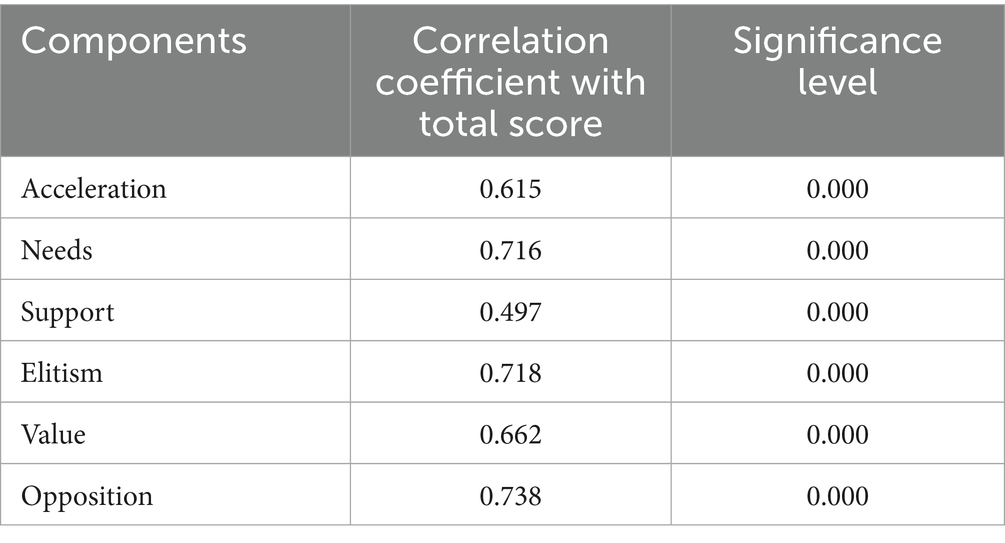The width and height of the screenshot is (1005, 543).
Task: Click the 0.497 correlation value
Action: (x=510, y=312)
